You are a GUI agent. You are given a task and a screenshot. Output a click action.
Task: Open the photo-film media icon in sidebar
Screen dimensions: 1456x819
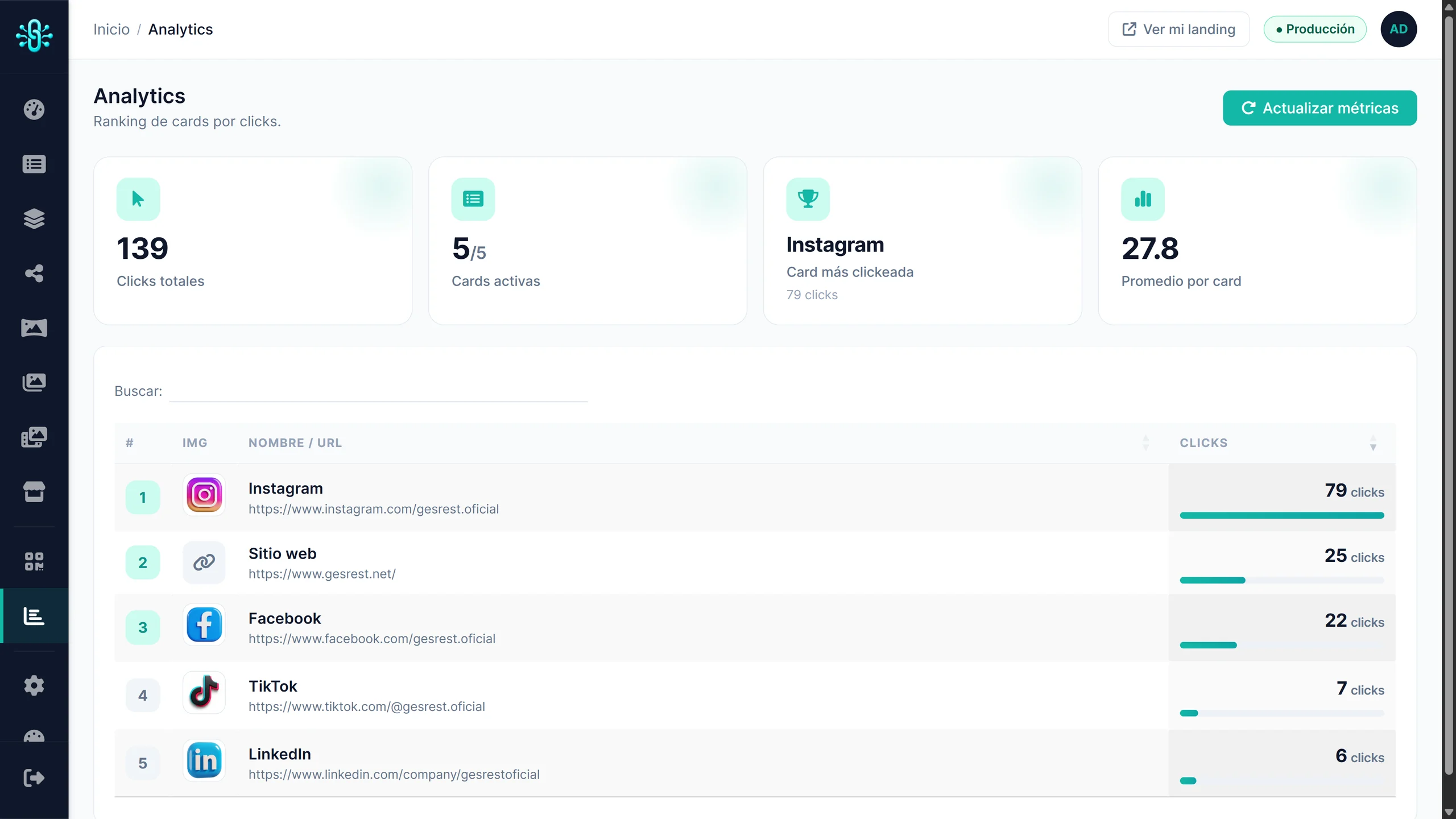tap(34, 437)
